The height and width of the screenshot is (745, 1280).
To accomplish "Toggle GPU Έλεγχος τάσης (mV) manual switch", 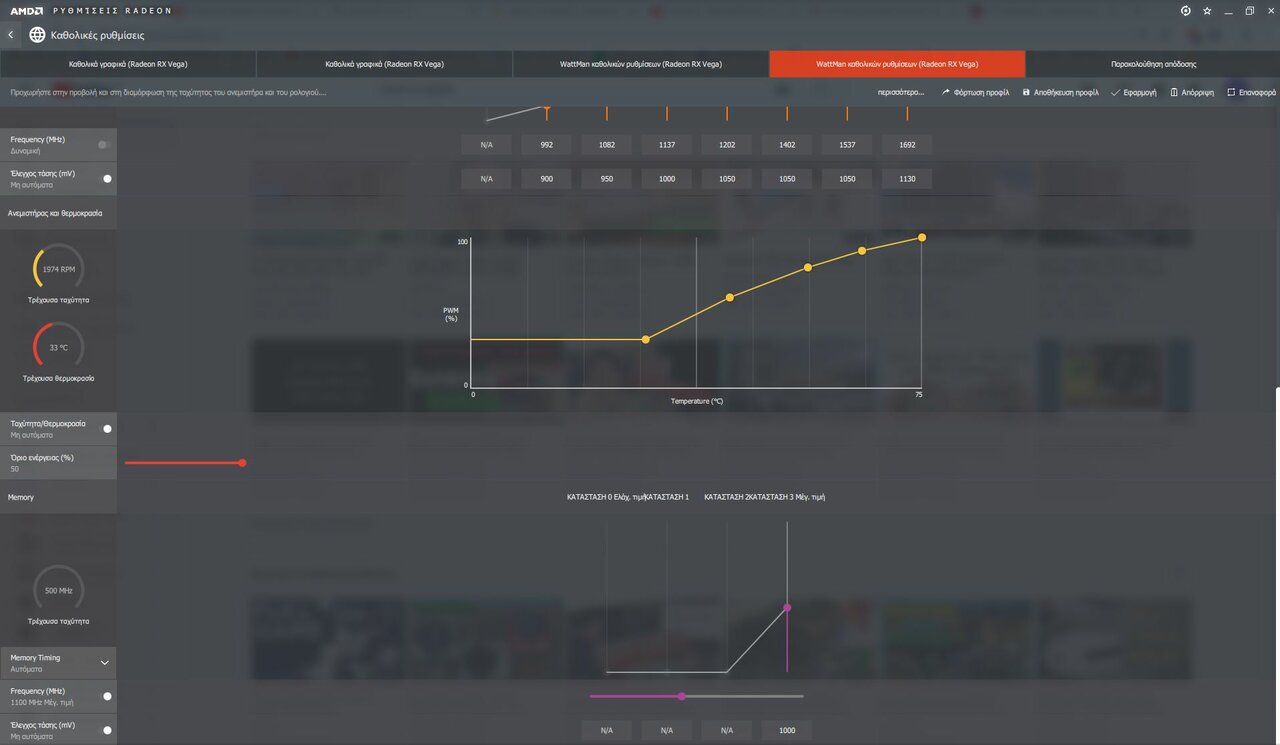I will (107, 179).
